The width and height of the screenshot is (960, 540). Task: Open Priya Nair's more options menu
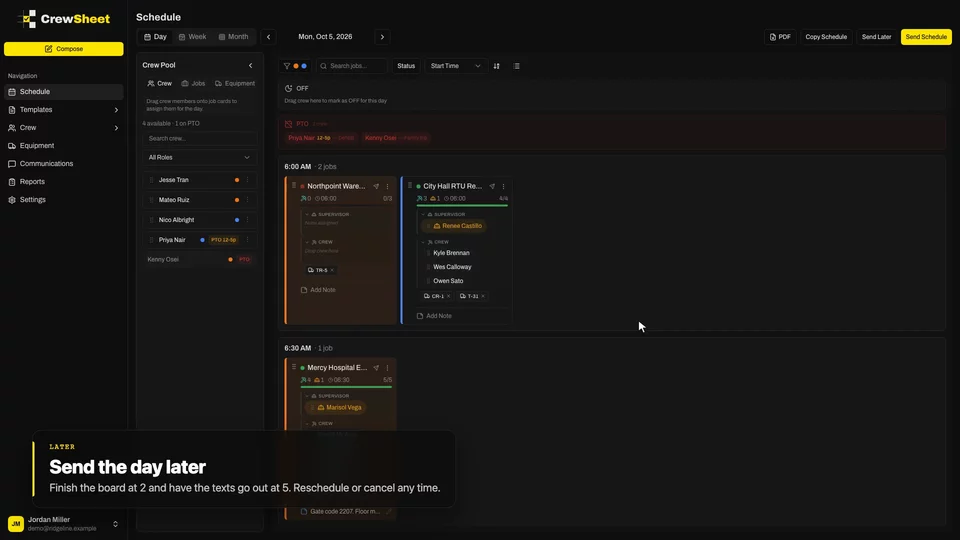[247, 240]
